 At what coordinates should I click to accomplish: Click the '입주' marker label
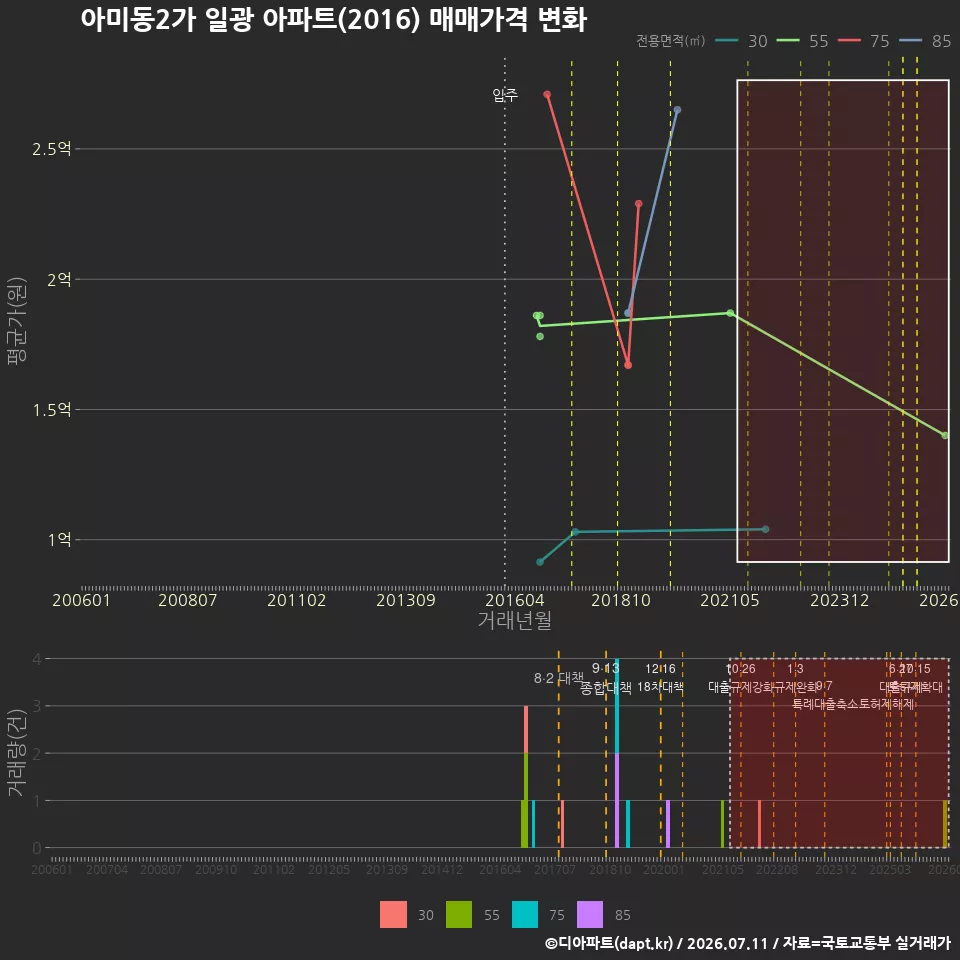pos(505,95)
